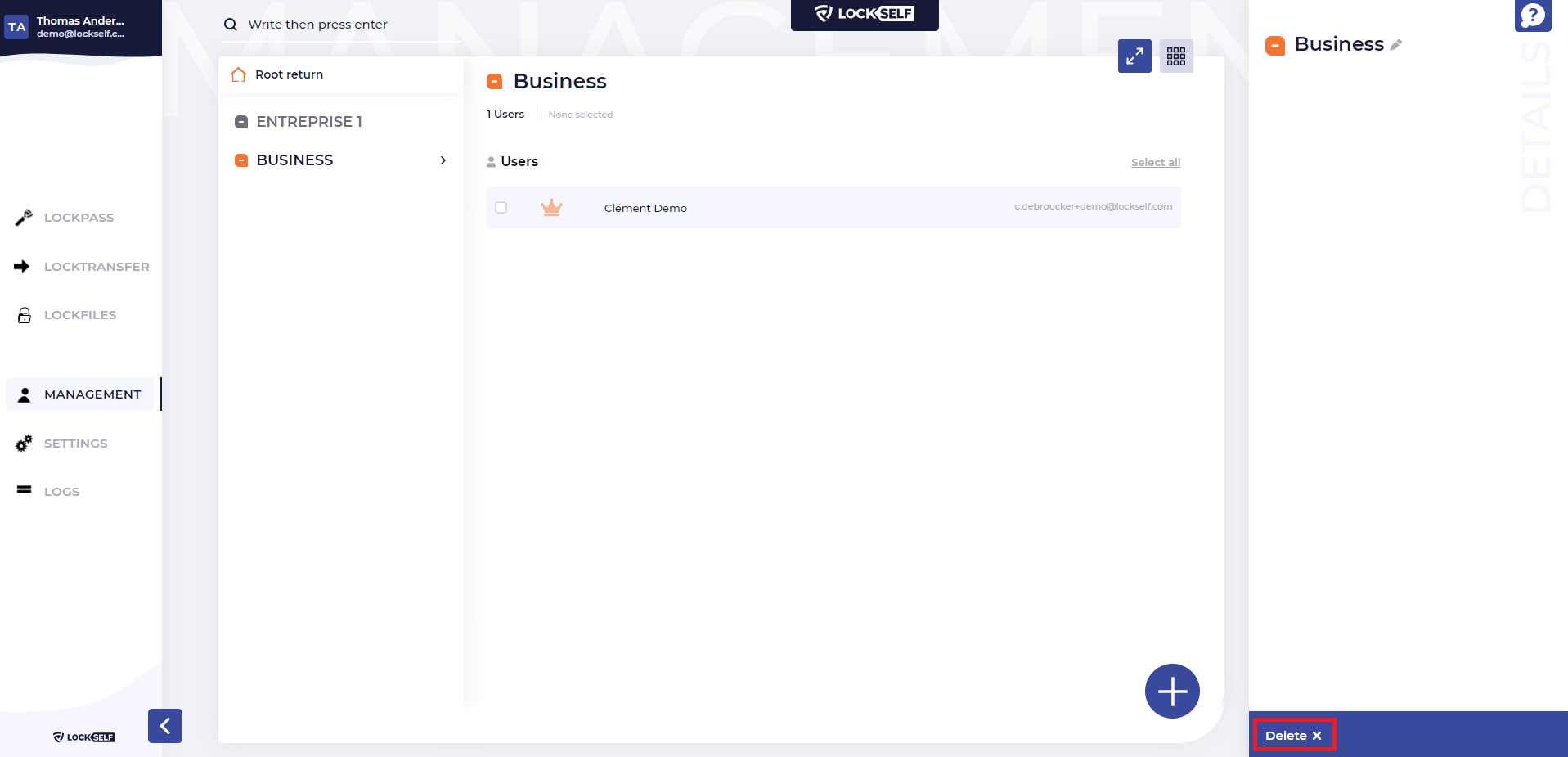
Task: Navigate to Settings
Action: point(75,444)
